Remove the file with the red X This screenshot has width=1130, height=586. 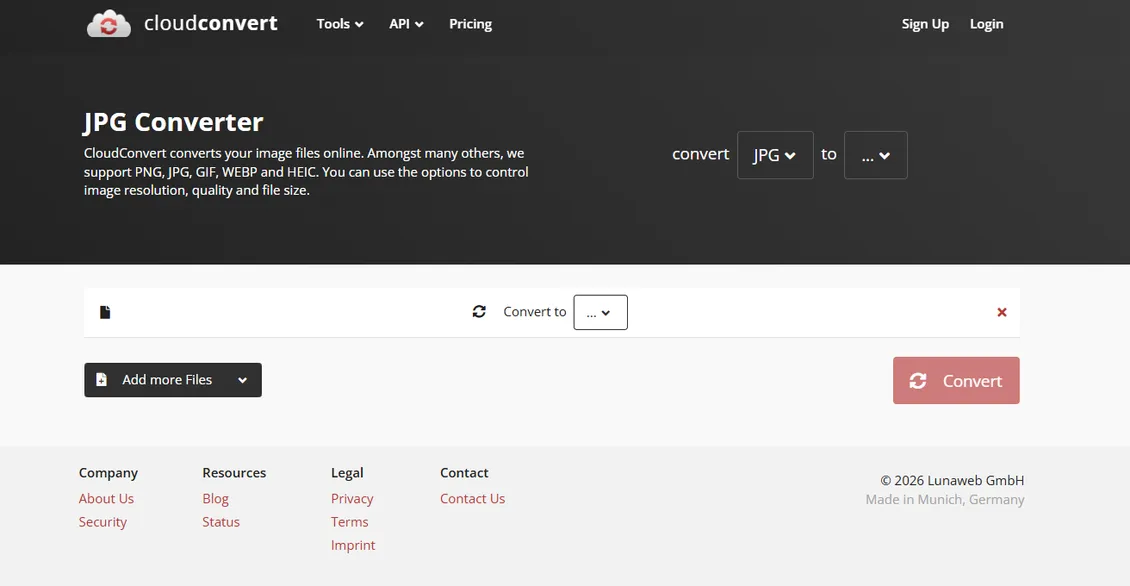1002,312
